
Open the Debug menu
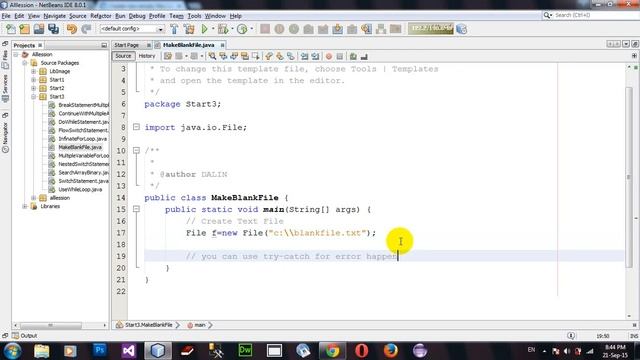point(137,16)
